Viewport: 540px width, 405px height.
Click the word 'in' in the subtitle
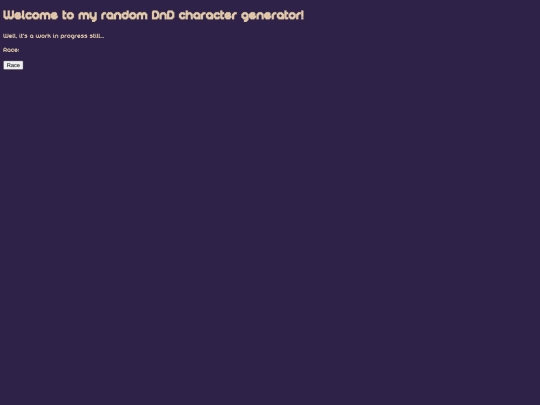pos(55,36)
